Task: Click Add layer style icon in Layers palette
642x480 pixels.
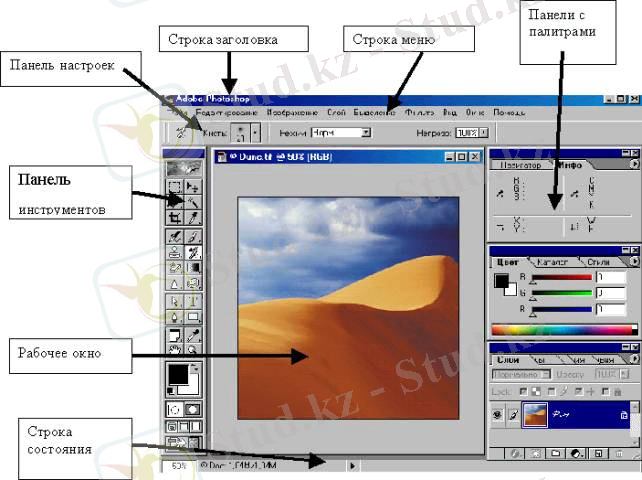Action: [515, 453]
